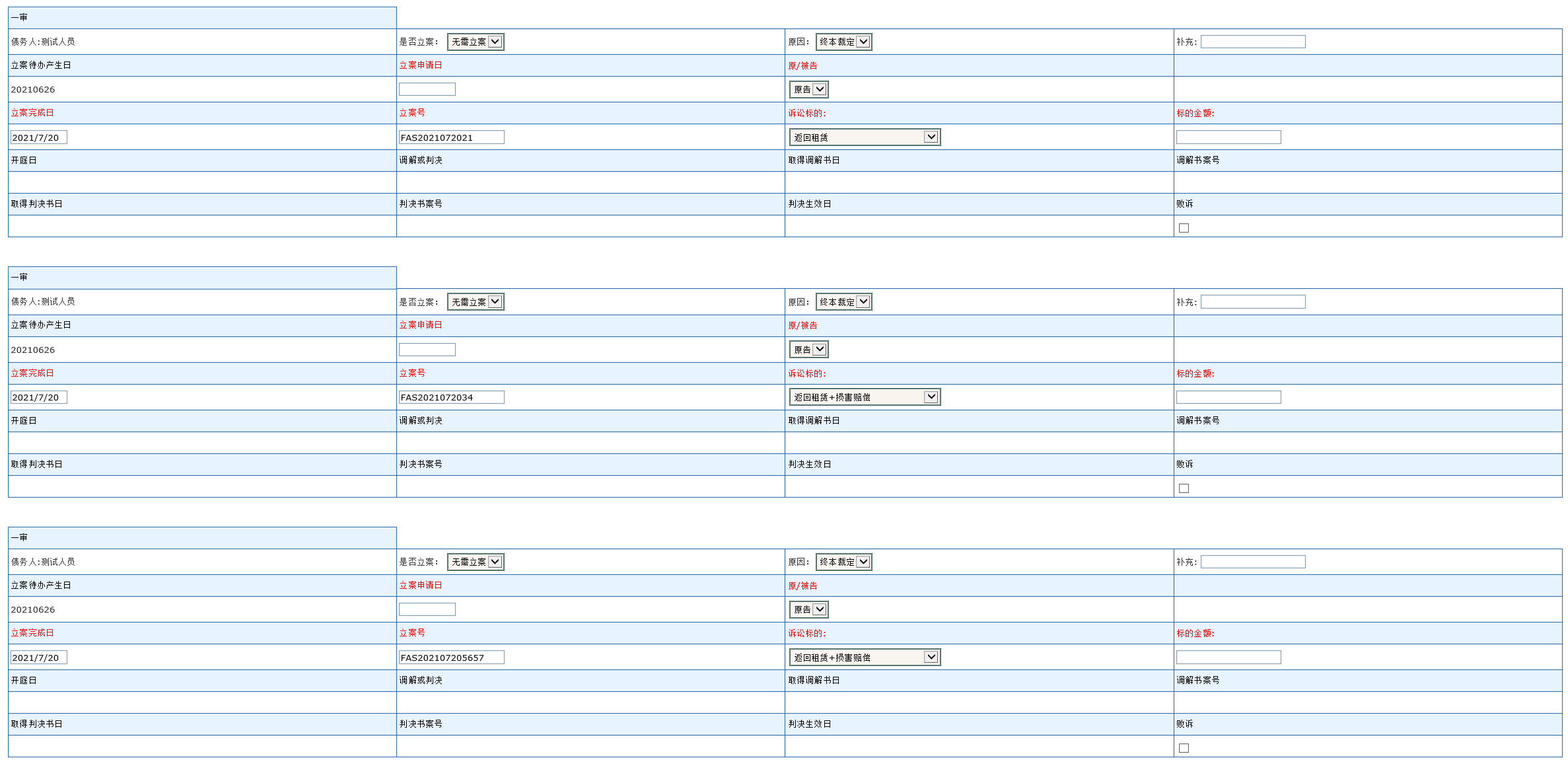This screenshot has width=1568, height=760.
Task: Open 返回租赁 诉讼标的 dropdown in the first section
Action: 865,137
